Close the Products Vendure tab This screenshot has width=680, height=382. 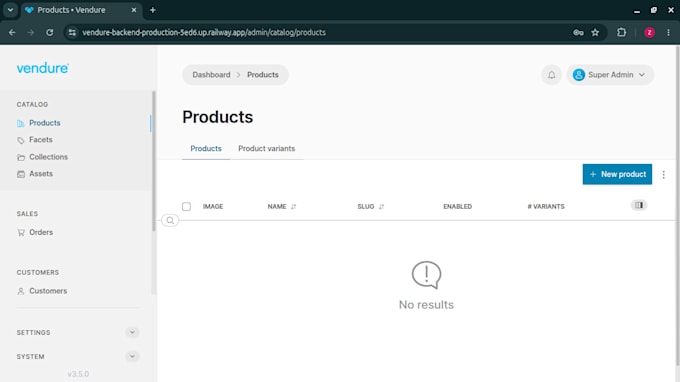[134, 10]
